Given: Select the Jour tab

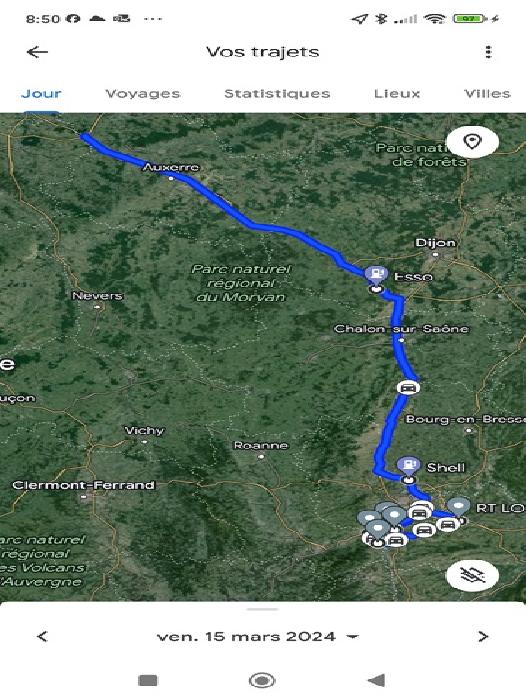Looking at the screenshot, I should [x=41, y=94].
